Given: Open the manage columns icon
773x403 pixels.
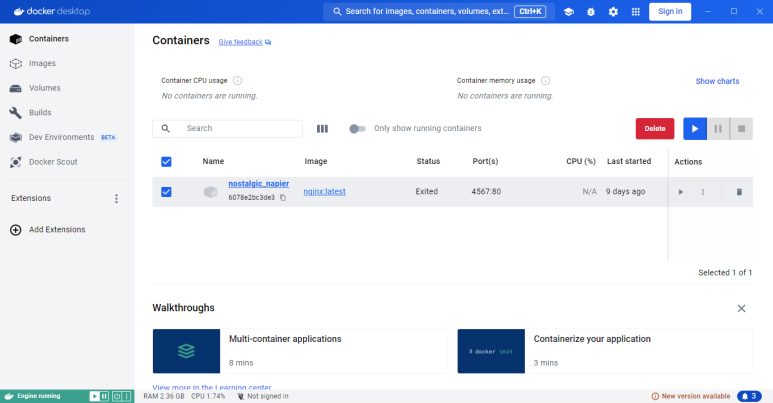Looking at the screenshot, I should click(322, 129).
